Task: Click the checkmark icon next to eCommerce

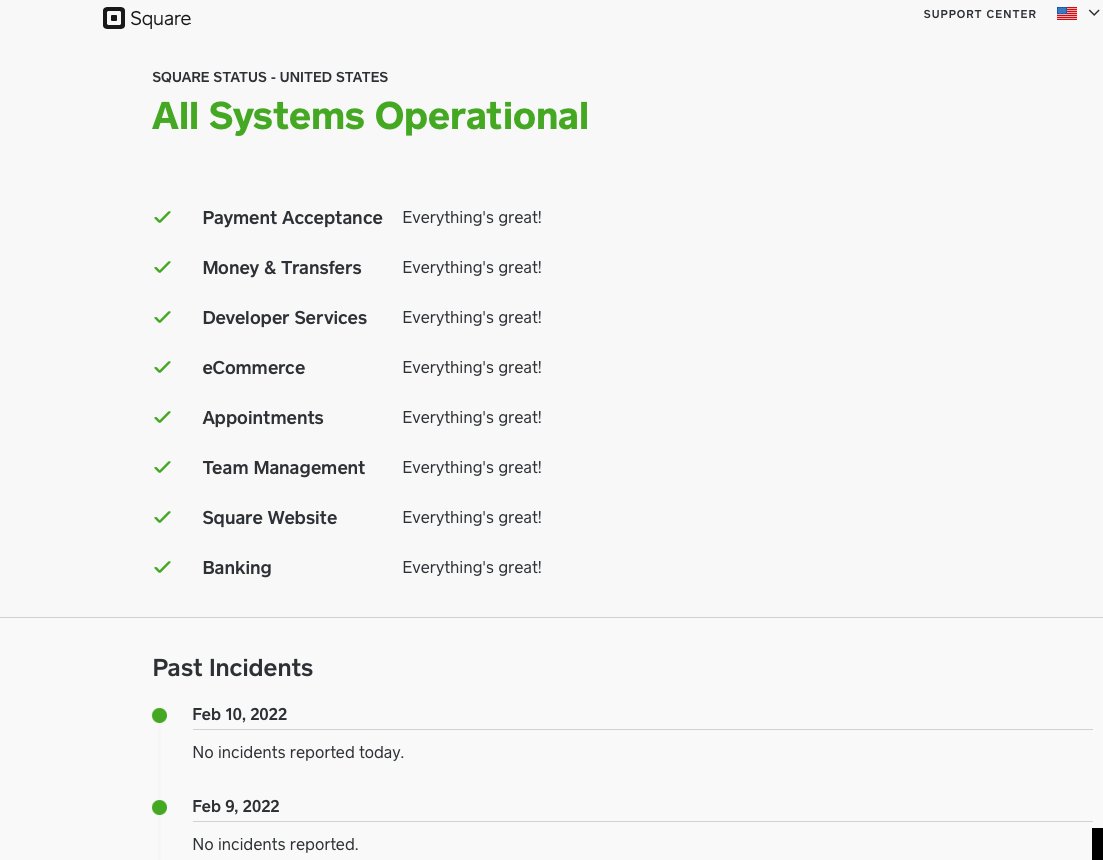Action: click(x=162, y=367)
